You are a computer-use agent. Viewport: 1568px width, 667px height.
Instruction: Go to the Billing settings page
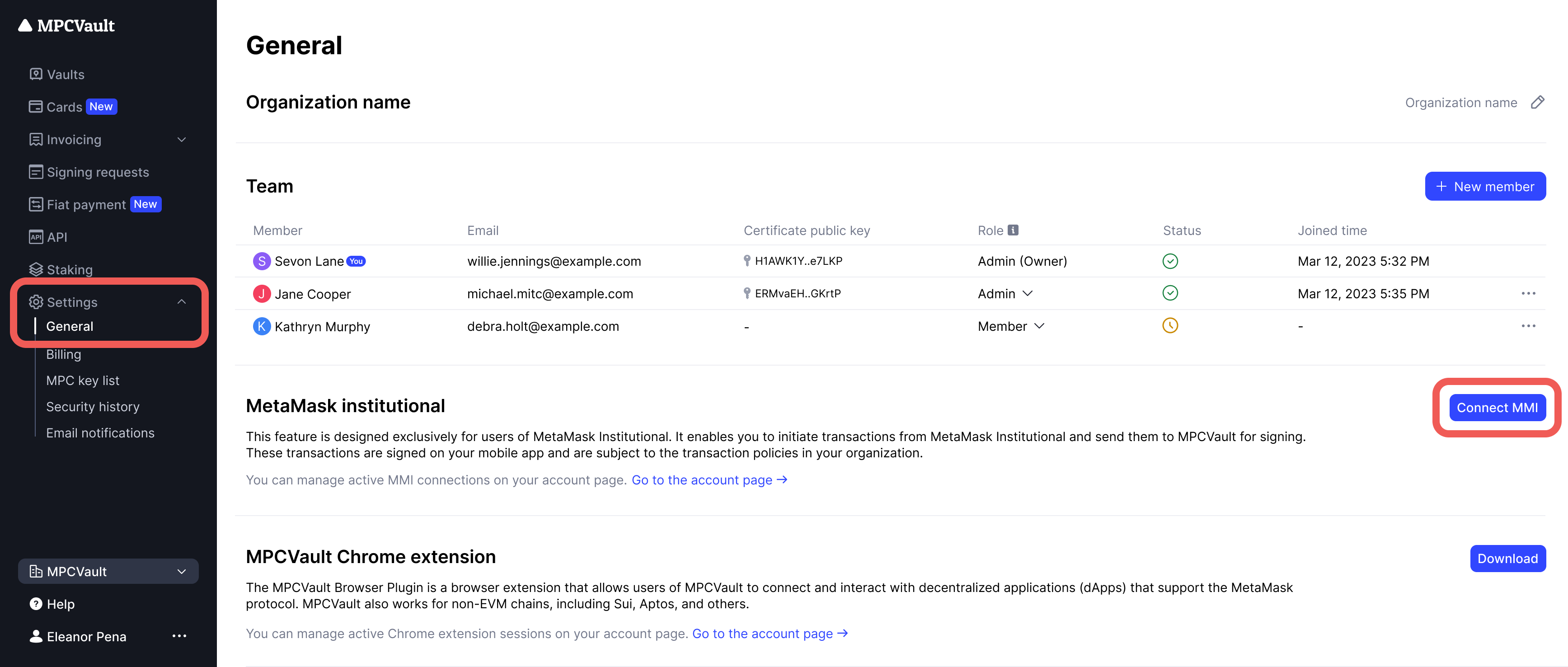tap(63, 354)
